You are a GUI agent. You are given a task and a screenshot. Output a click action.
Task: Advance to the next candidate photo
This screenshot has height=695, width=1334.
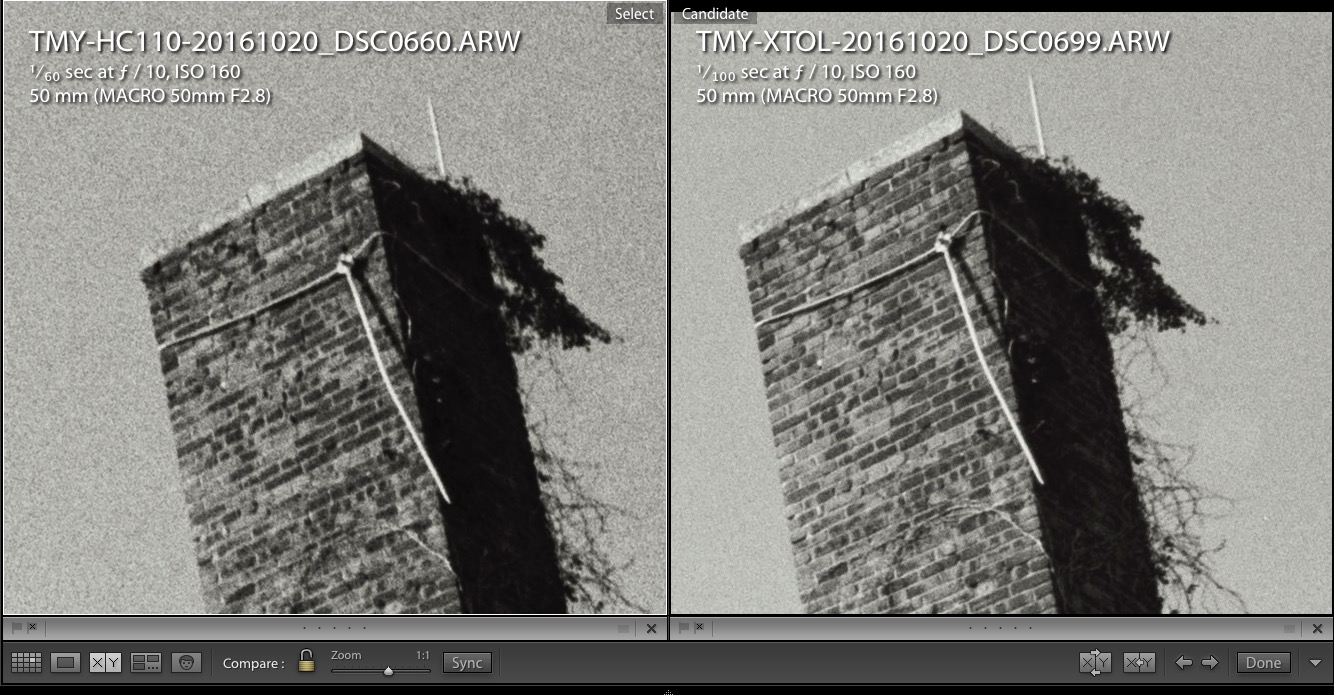pos(1209,661)
